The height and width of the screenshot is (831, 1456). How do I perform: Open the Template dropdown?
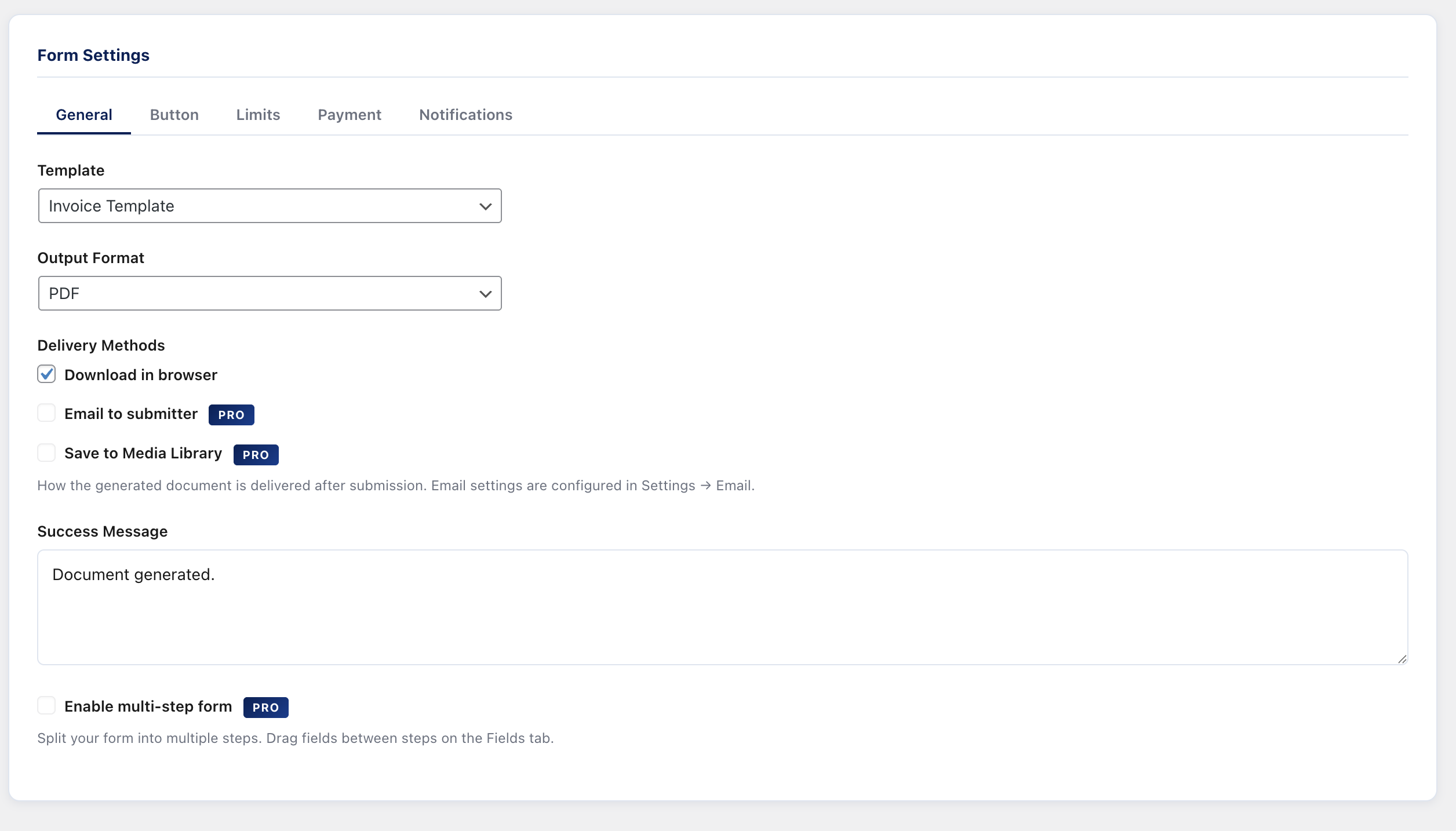point(270,206)
